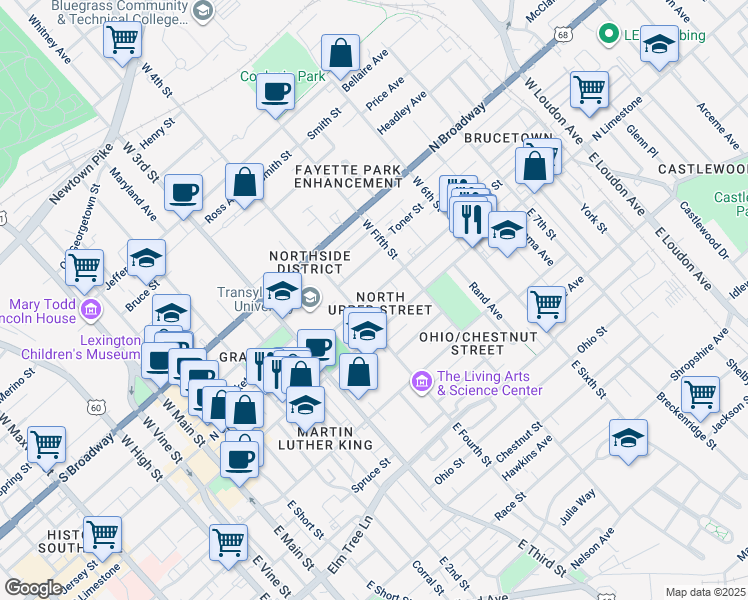Viewport: 748px width, 600px height.
Task: Select the shopping bag marker near Bellaire Ave
Action: pyautogui.click(x=340, y=54)
